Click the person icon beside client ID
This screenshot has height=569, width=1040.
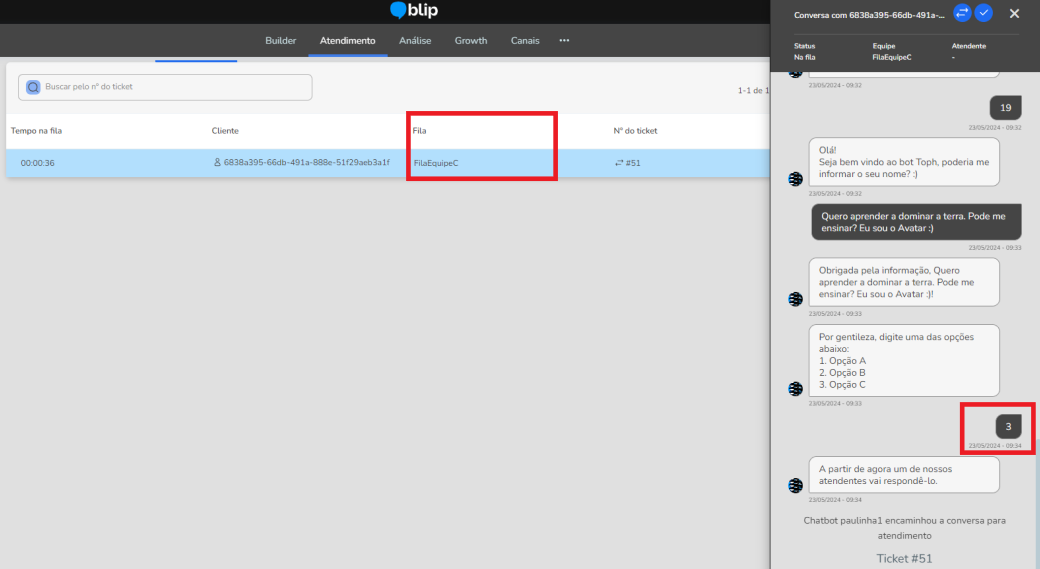point(217,162)
